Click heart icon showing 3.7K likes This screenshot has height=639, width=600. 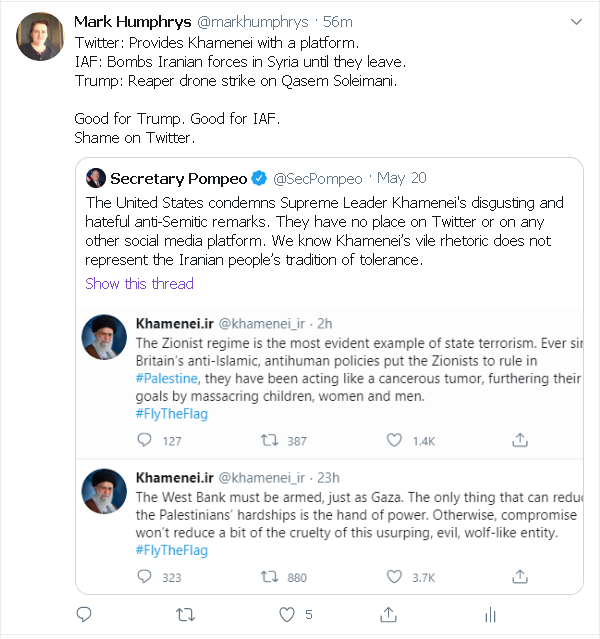pyautogui.click(x=395, y=577)
